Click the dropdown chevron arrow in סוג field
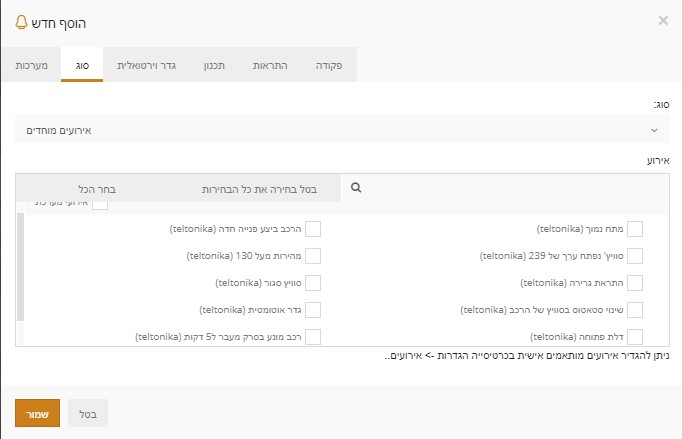 click(654, 129)
